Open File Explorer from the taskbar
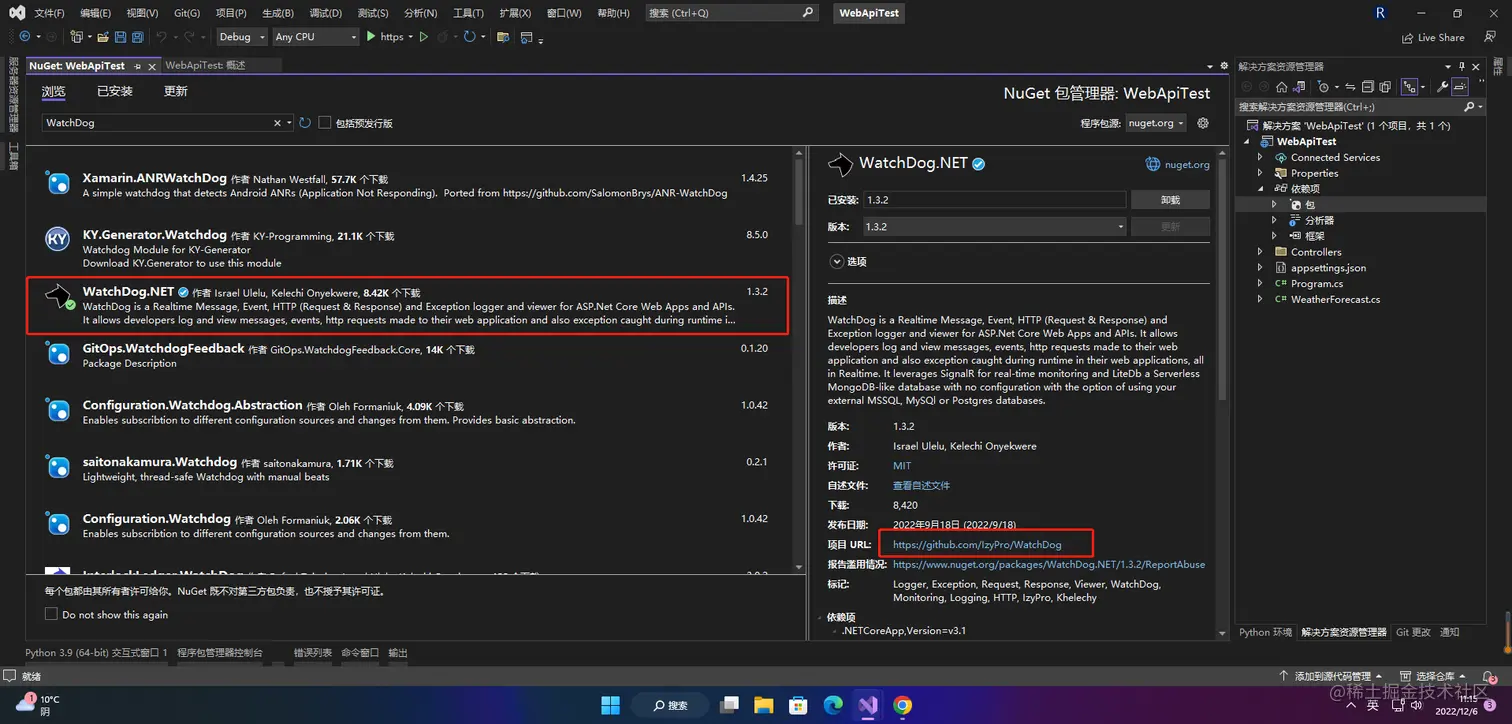 (x=763, y=705)
